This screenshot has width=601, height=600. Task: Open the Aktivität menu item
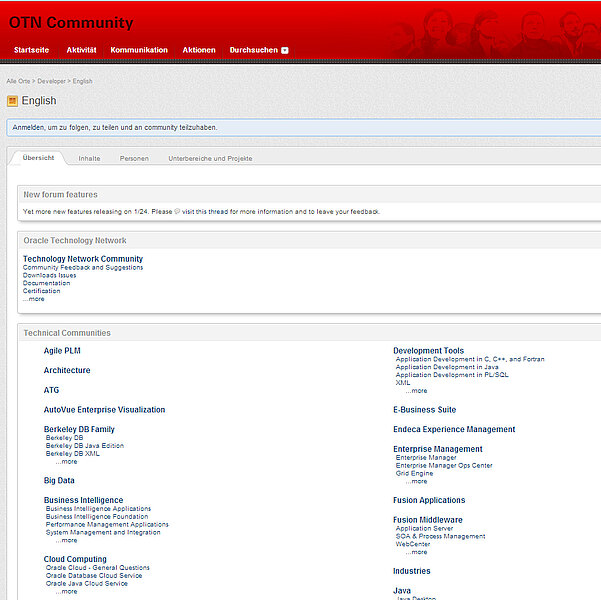[81, 50]
